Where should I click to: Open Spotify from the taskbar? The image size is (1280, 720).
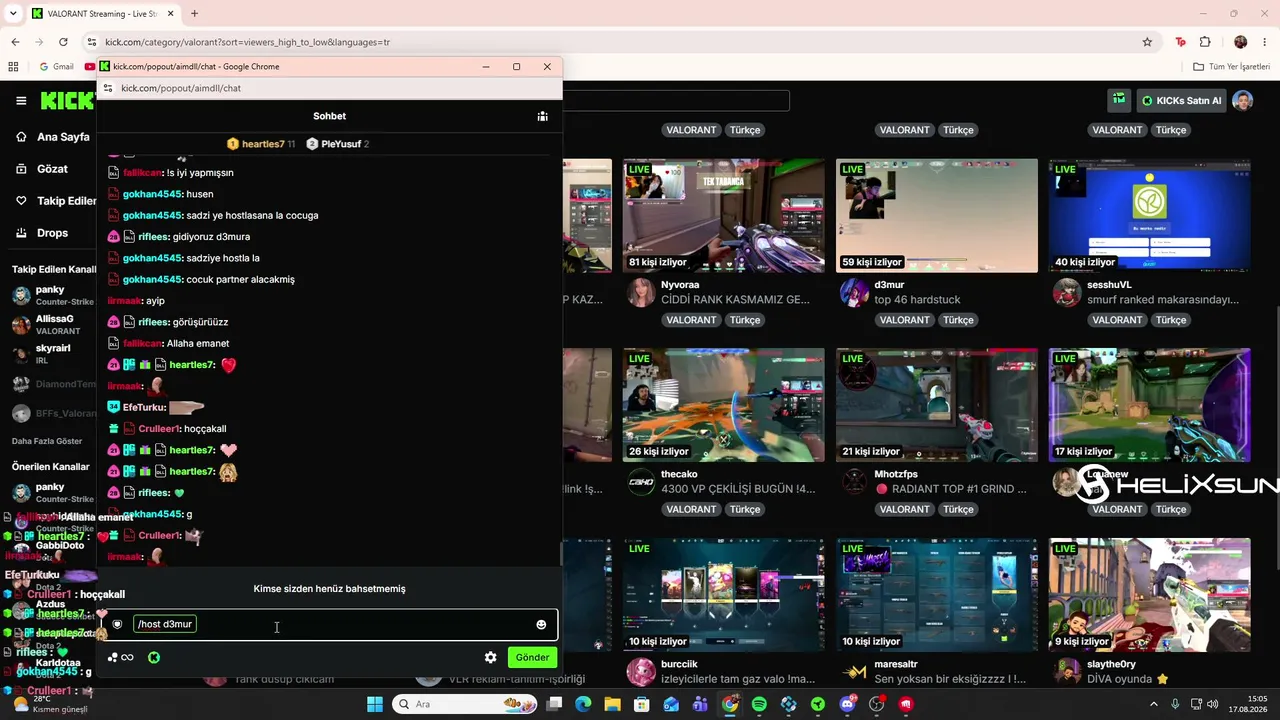click(x=759, y=704)
